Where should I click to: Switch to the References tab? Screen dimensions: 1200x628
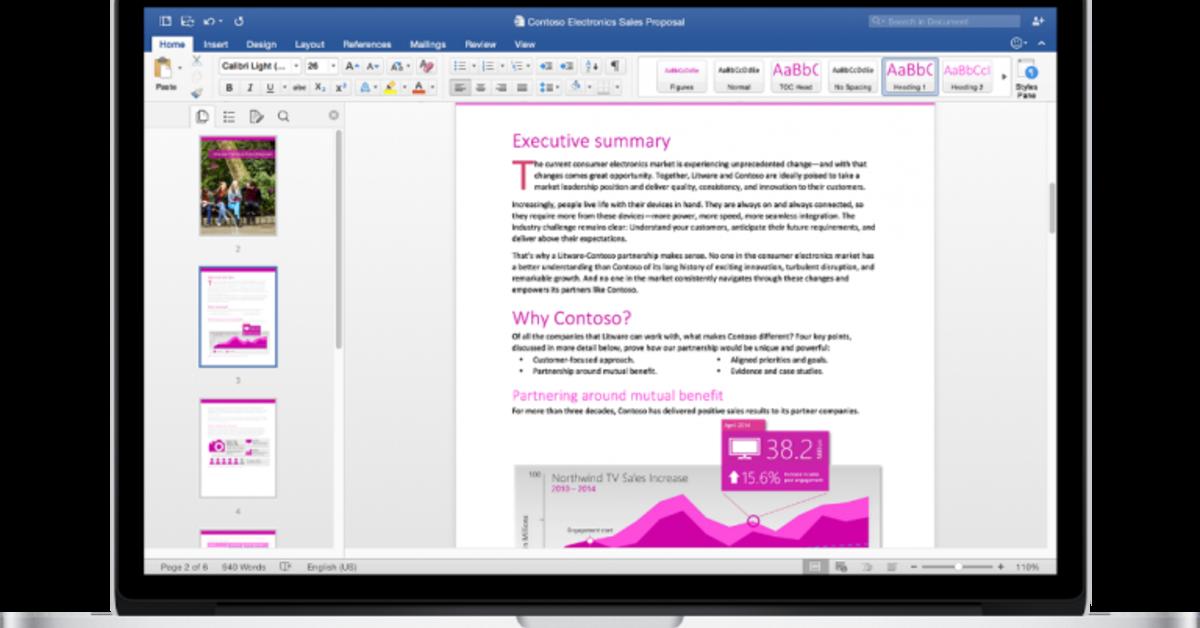point(367,44)
